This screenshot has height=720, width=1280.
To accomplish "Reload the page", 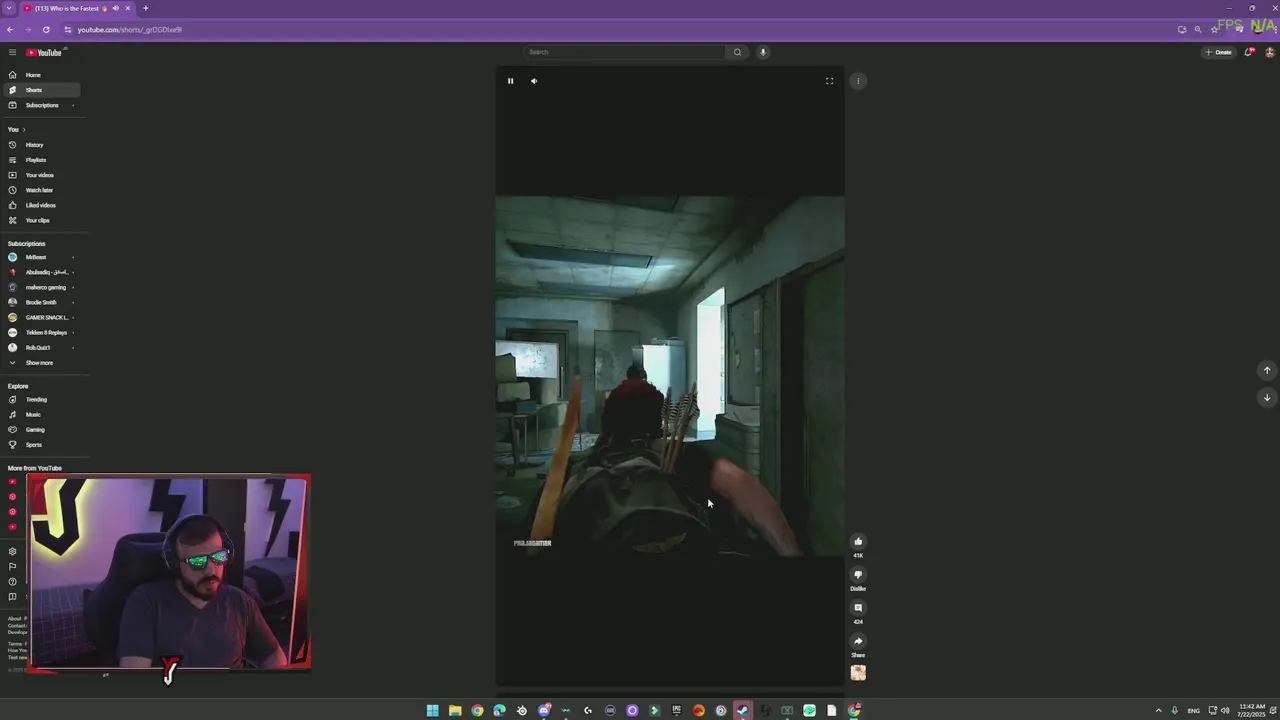I will point(46,30).
